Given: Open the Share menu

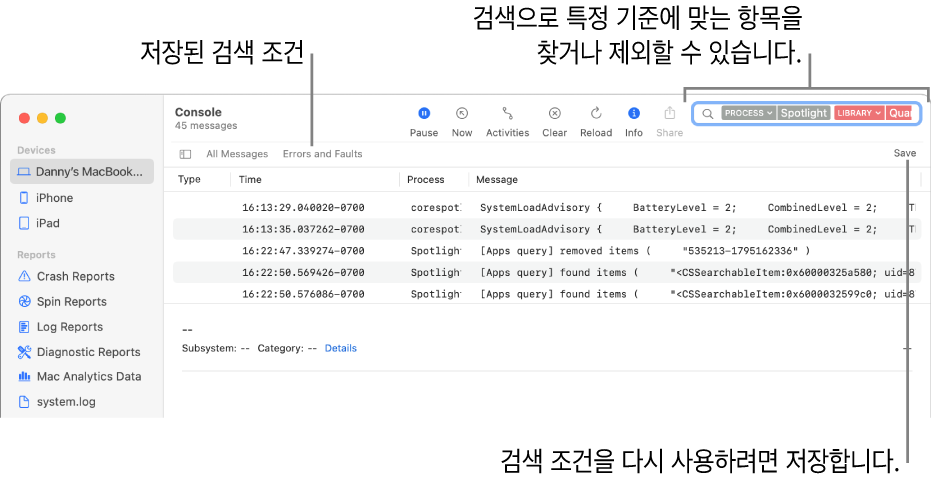Looking at the screenshot, I should 669,122.
